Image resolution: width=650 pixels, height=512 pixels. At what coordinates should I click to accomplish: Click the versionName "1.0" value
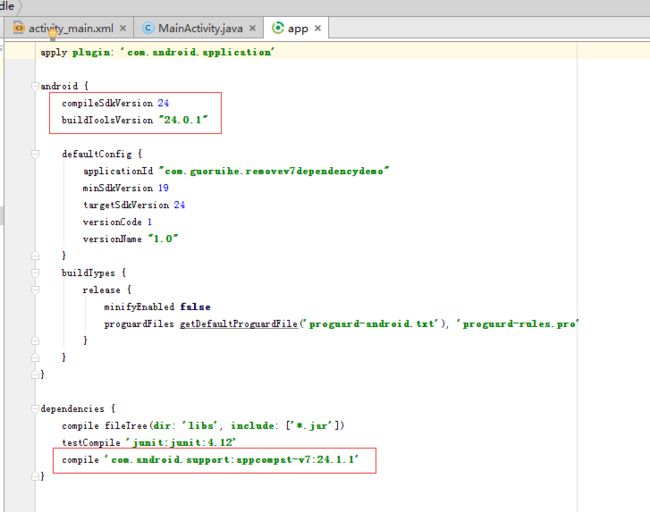tap(163, 239)
